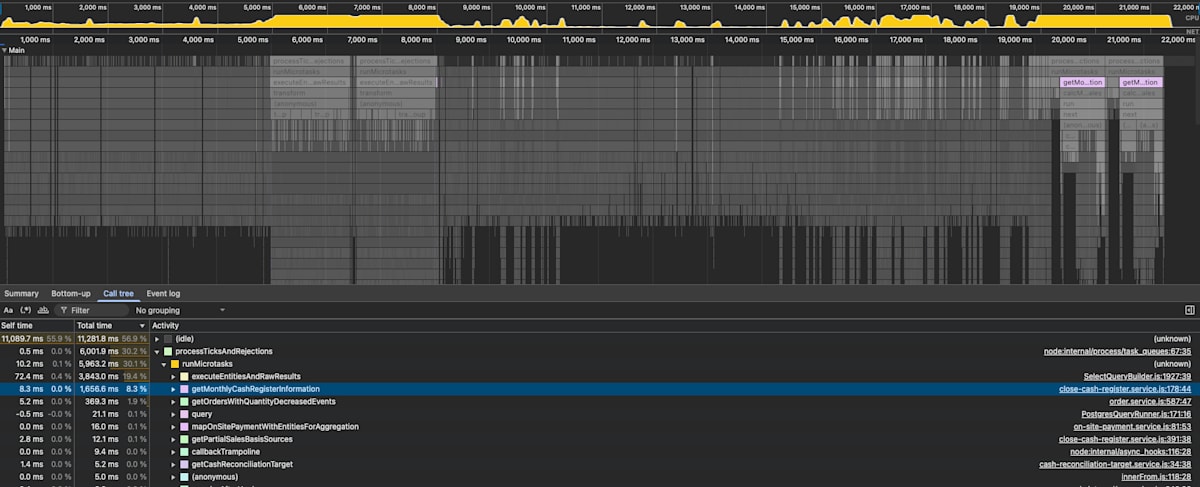Toggle the match whole word filter button
The width and height of the screenshot is (1200, 487).
[44, 310]
